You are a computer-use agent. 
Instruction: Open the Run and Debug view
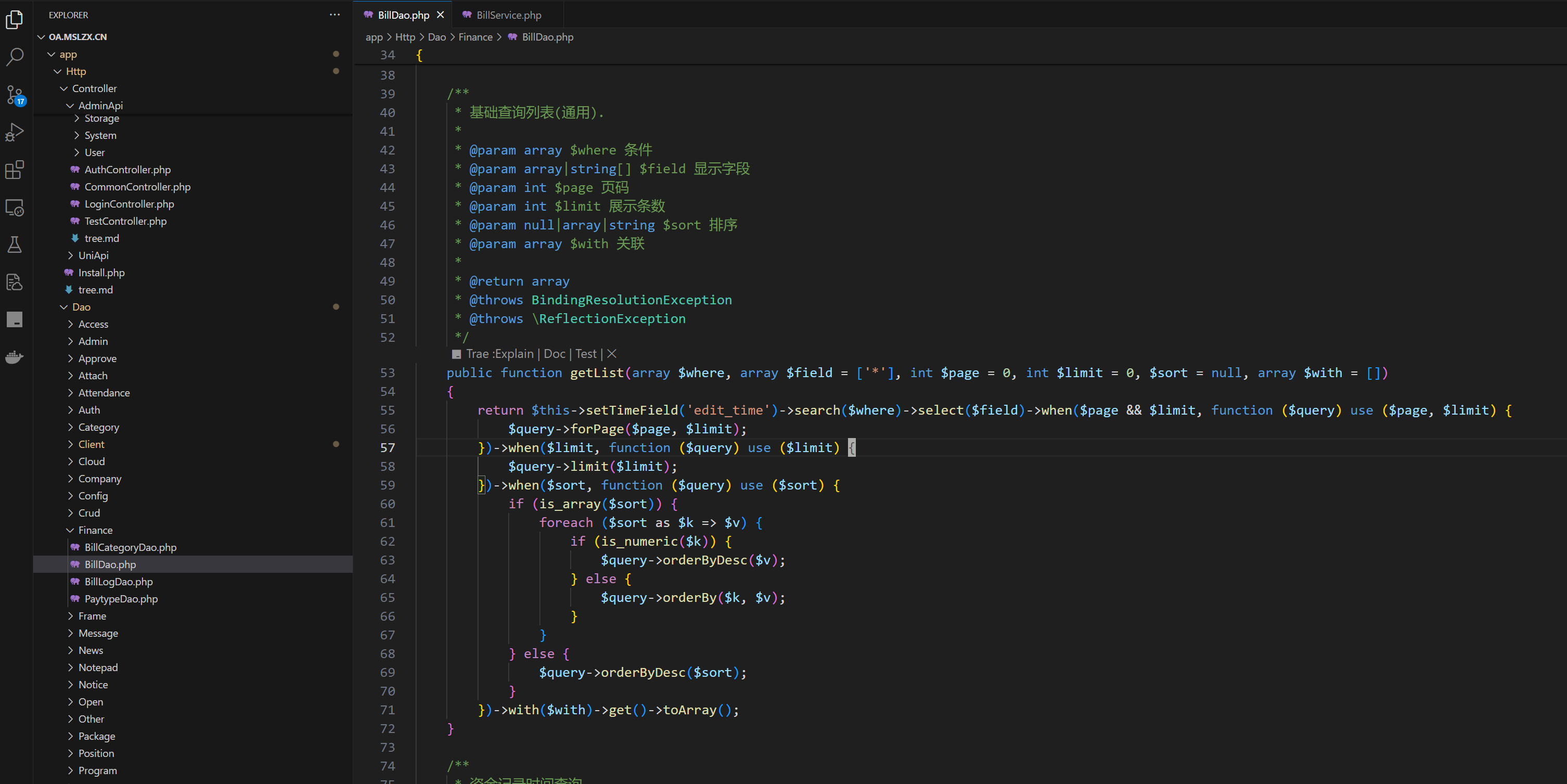(x=15, y=132)
